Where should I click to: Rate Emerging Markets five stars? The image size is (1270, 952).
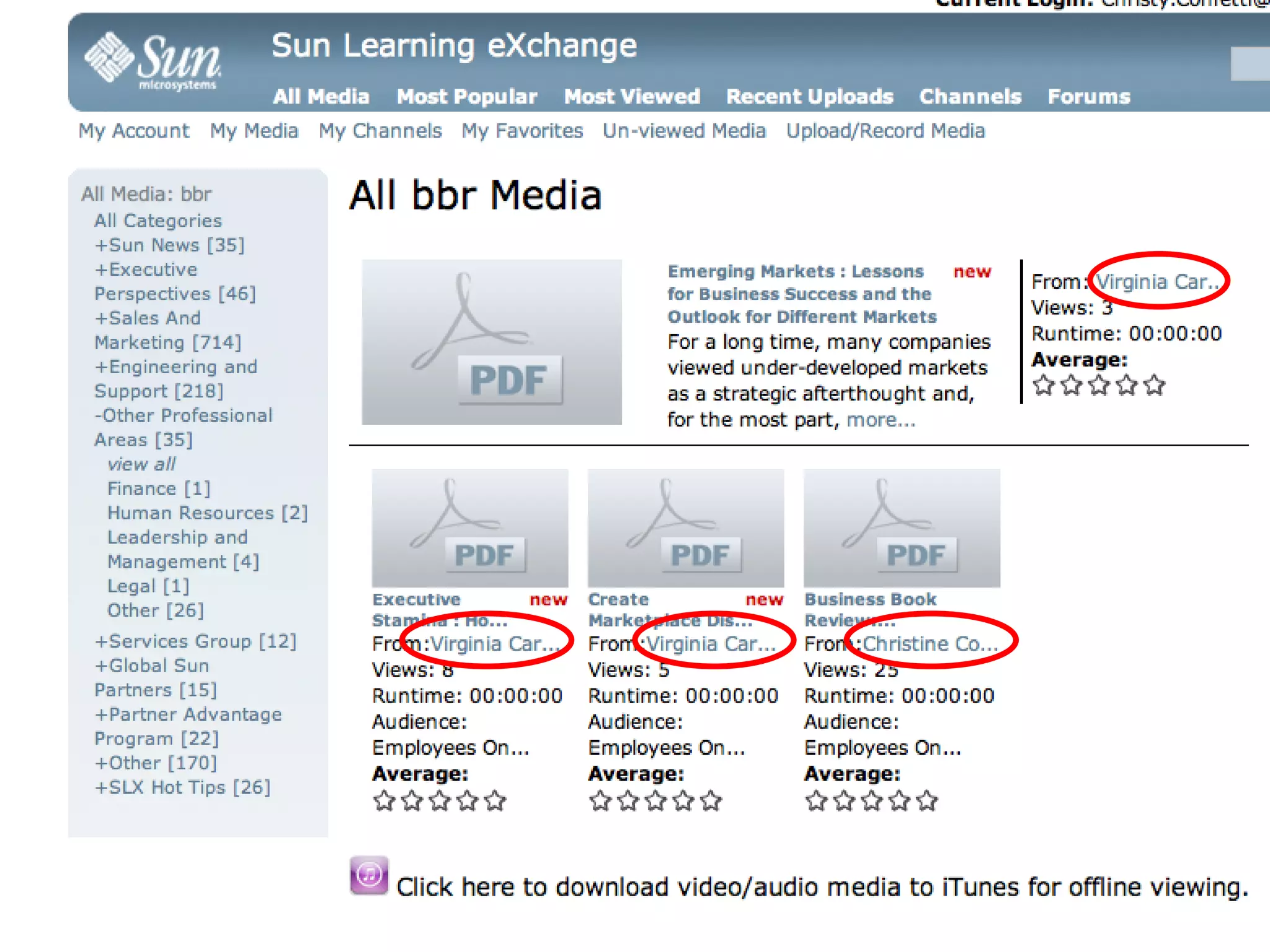pos(1155,386)
